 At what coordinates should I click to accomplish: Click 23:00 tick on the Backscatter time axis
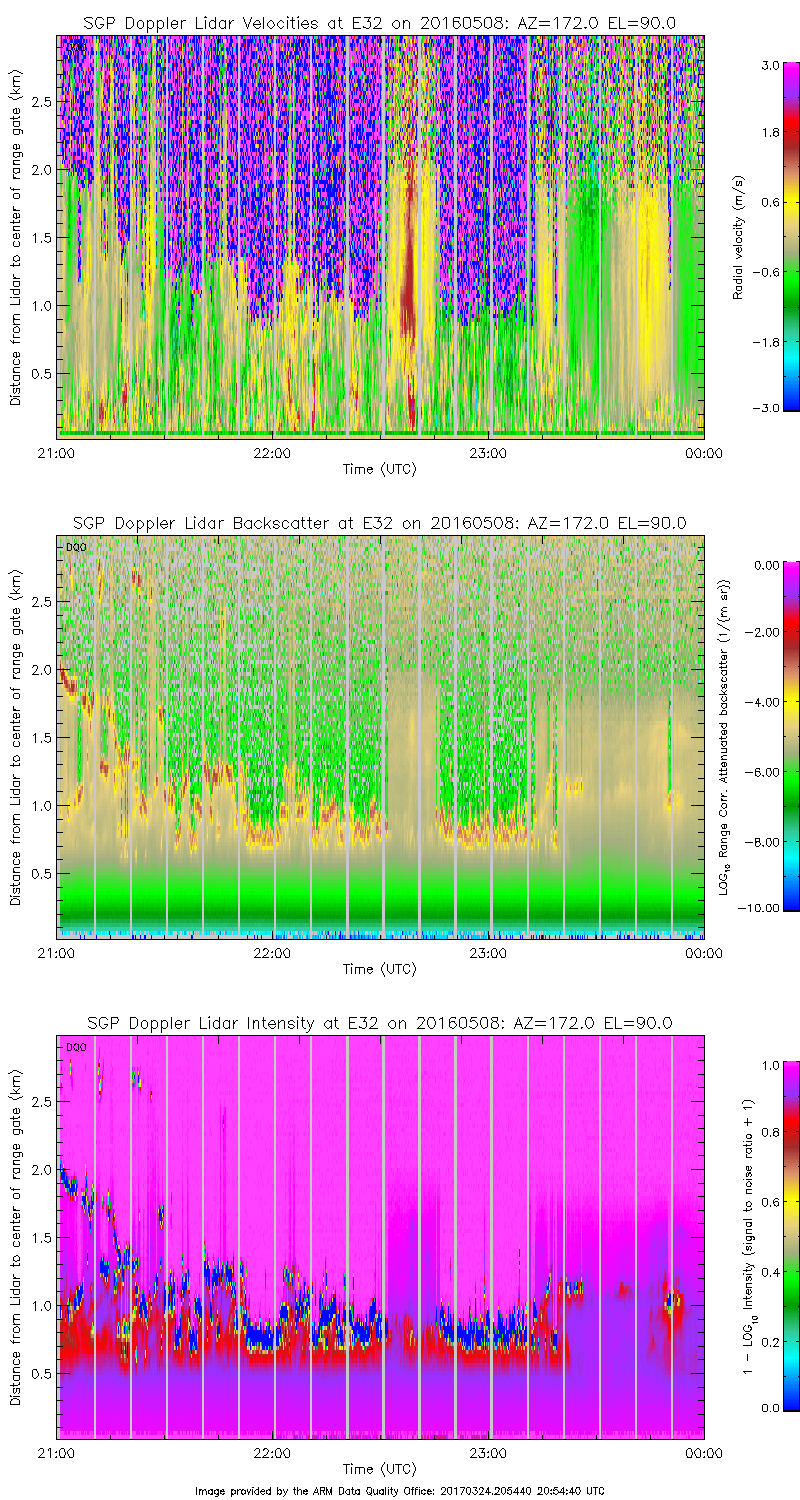488,953
